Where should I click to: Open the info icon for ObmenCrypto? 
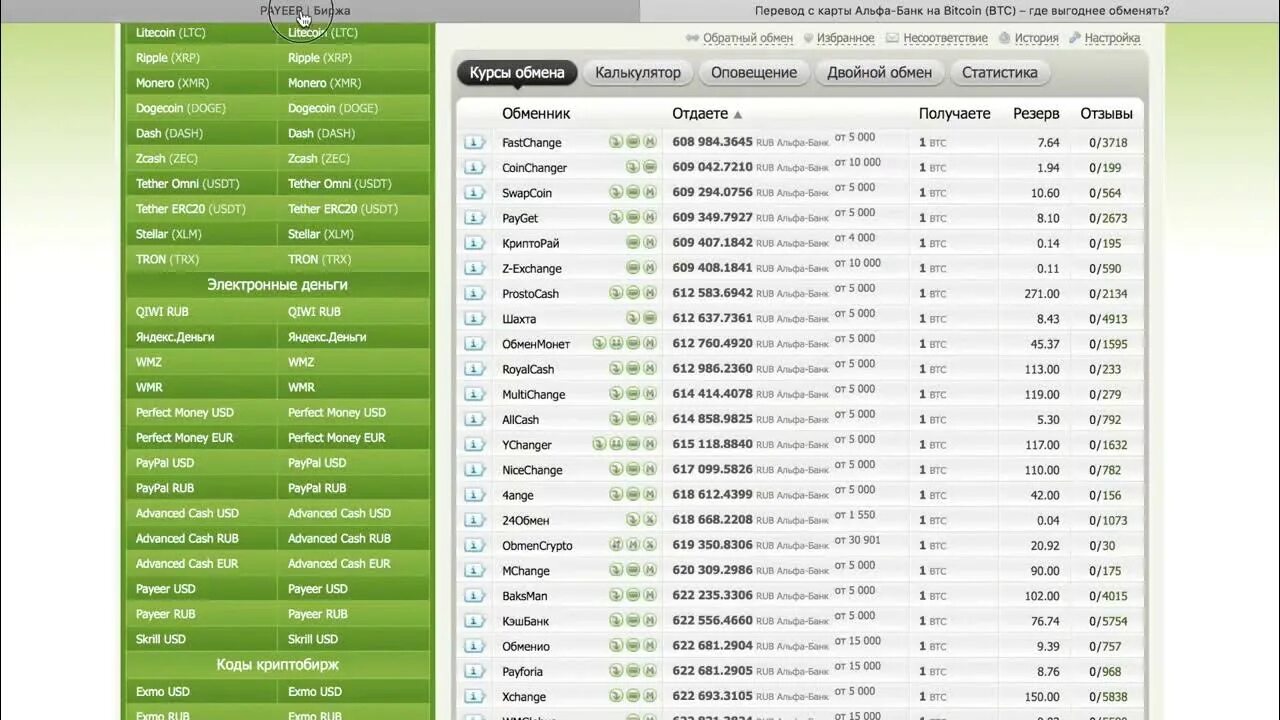pyautogui.click(x=474, y=546)
